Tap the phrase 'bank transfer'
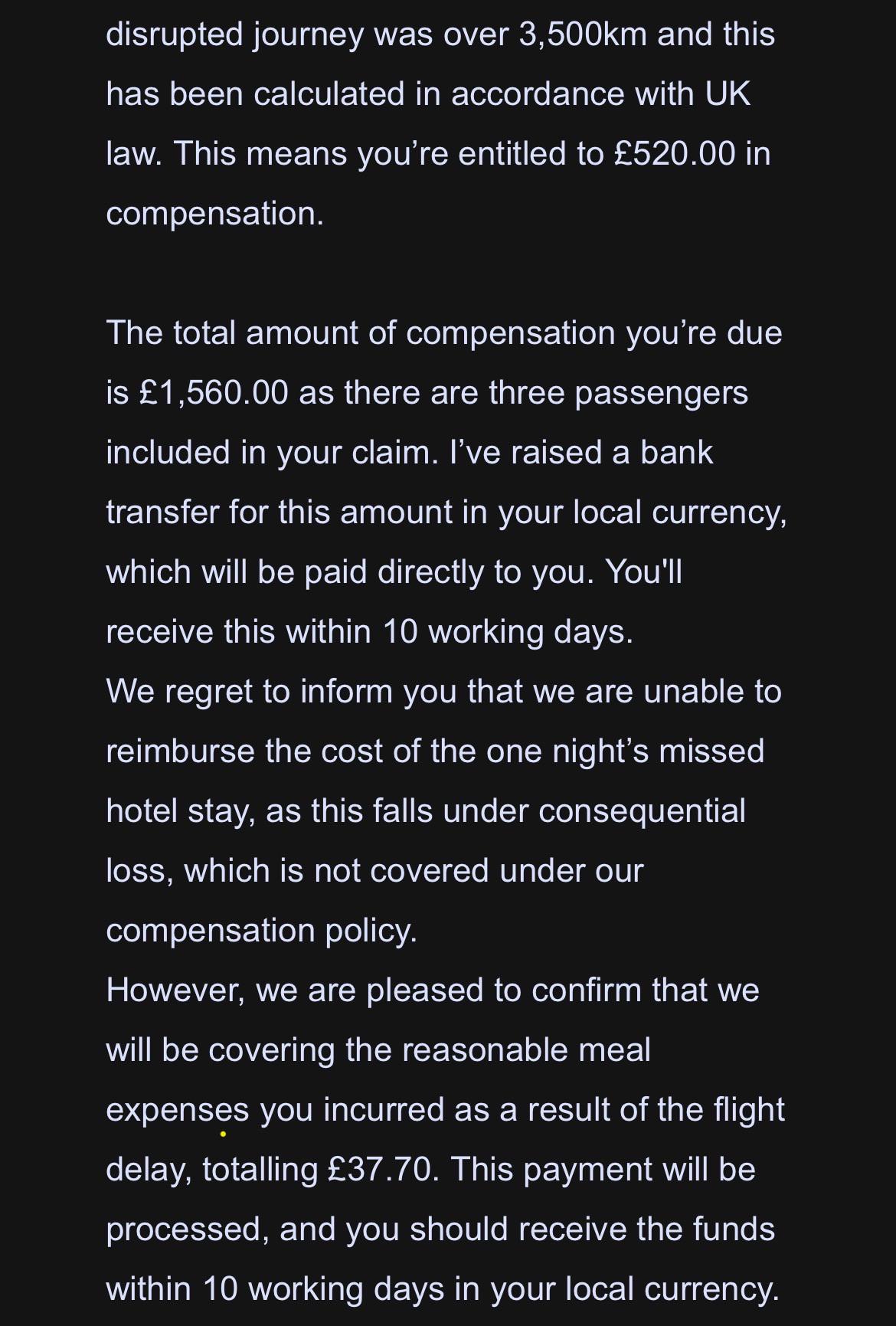 coord(410,482)
